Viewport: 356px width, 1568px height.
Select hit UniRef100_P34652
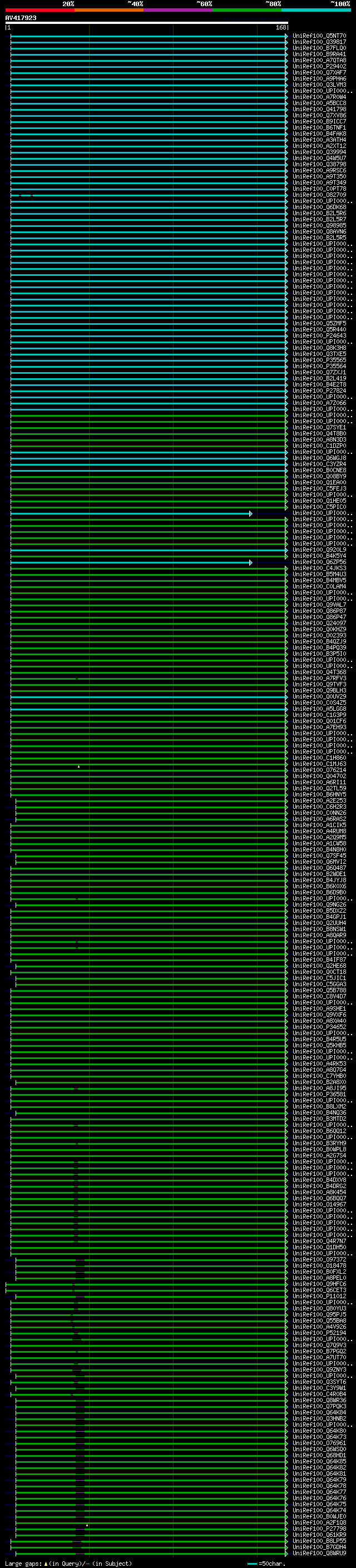point(319,1027)
